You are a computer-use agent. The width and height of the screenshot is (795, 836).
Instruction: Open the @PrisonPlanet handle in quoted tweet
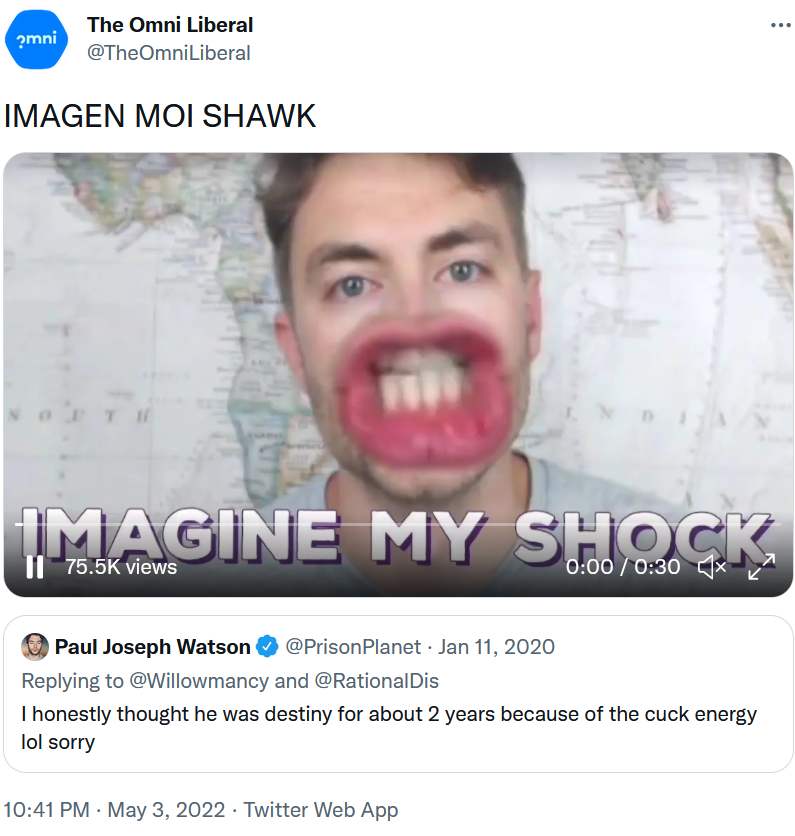pyautogui.click(x=354, y=647)
